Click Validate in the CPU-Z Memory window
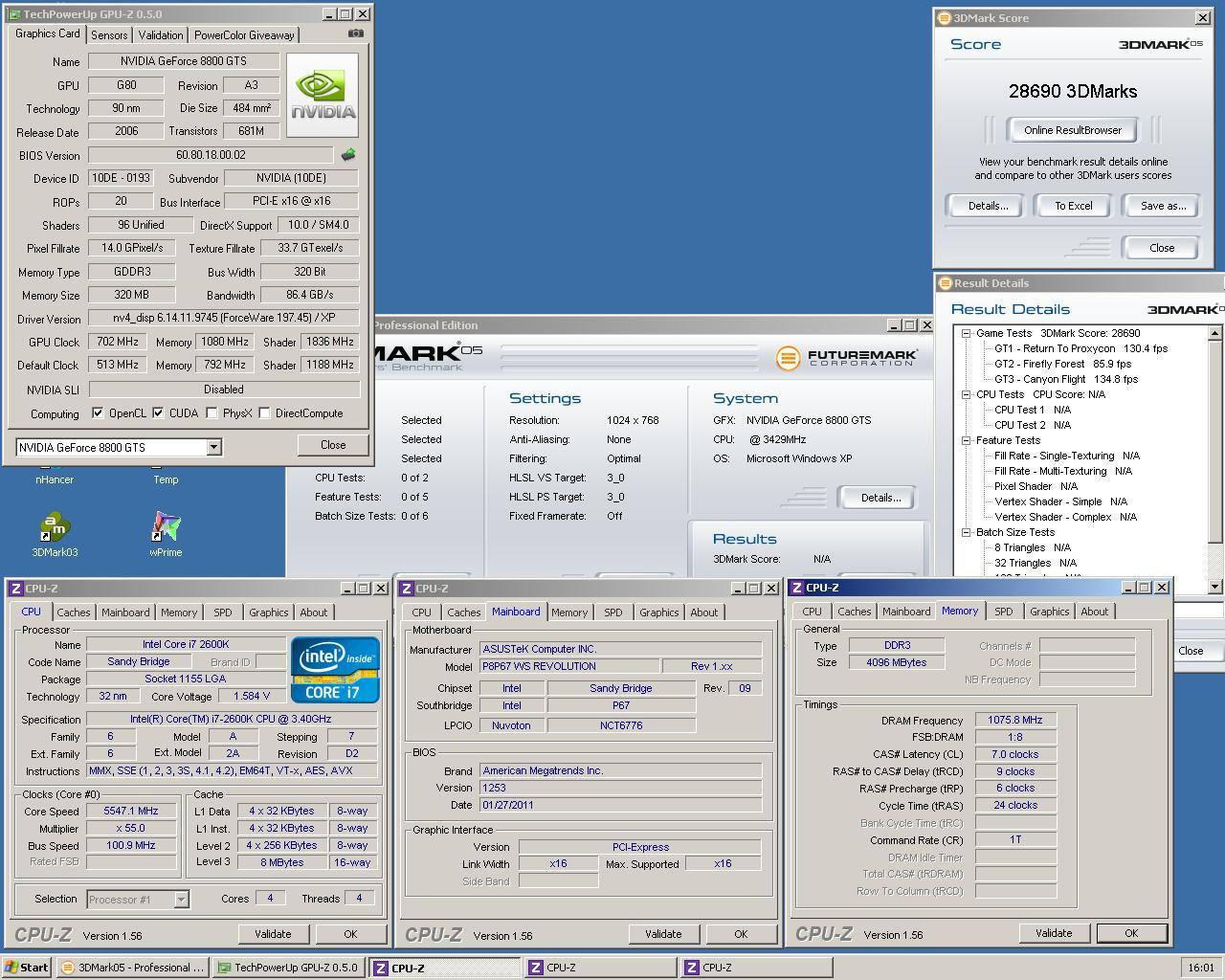 [1053, 933]
